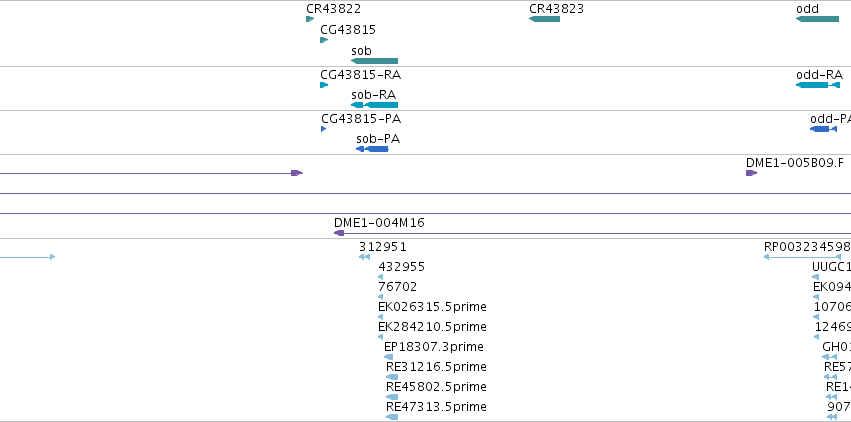Select the sob-RA label

point(373,95)
